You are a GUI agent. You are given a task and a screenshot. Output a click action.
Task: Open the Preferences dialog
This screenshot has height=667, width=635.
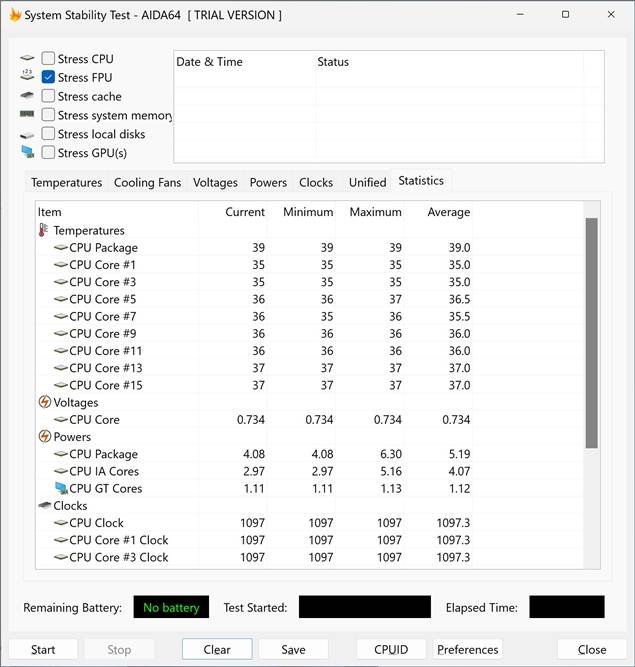click(467, 649)
